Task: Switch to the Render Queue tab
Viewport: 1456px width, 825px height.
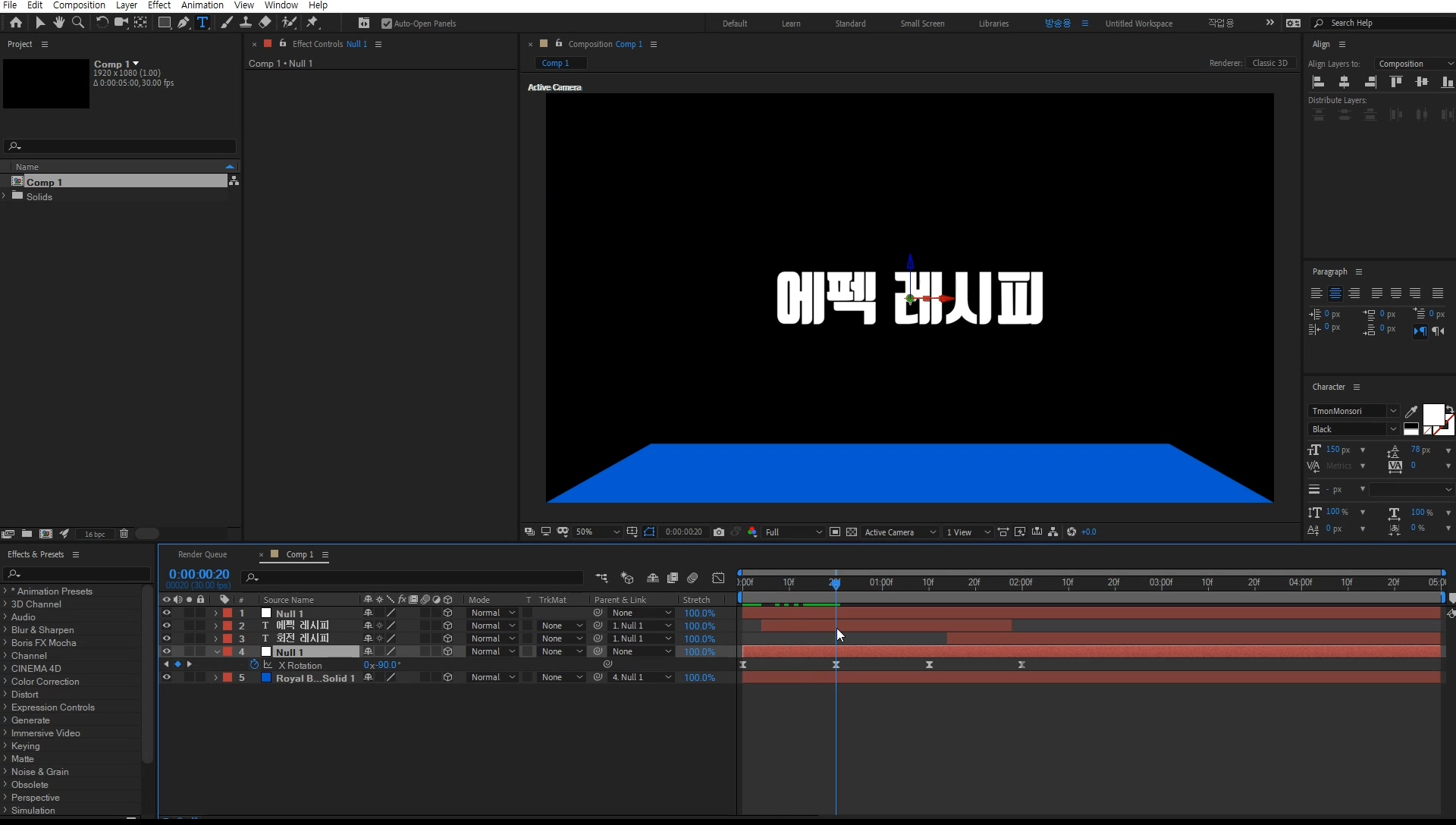Action: pyautogui.click(x=202, y=554)
